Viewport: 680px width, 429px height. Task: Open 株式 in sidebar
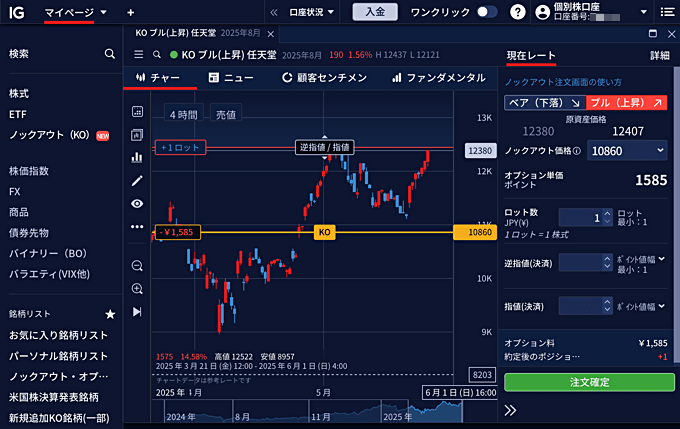tap(19, 94)
